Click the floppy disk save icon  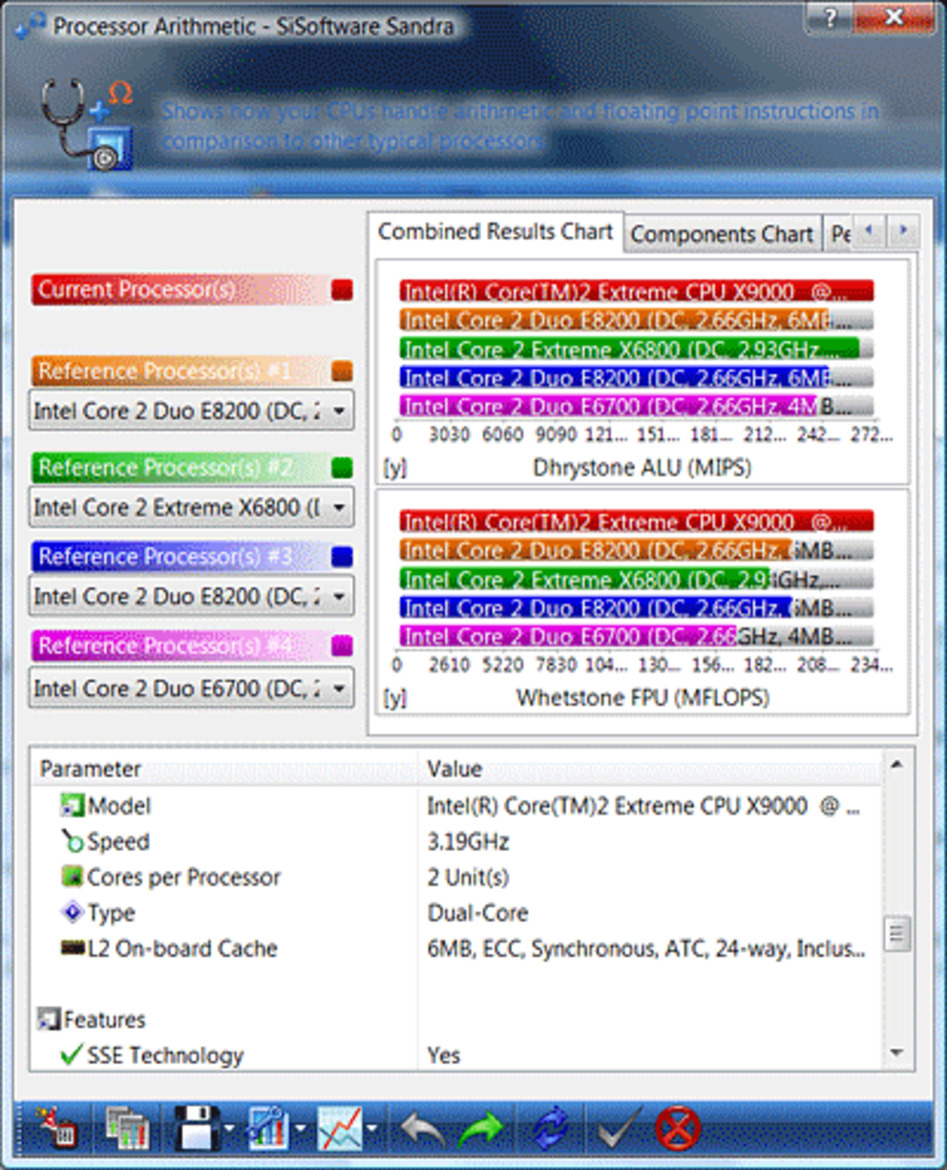pyautogui.click(x=196, y=1127)
